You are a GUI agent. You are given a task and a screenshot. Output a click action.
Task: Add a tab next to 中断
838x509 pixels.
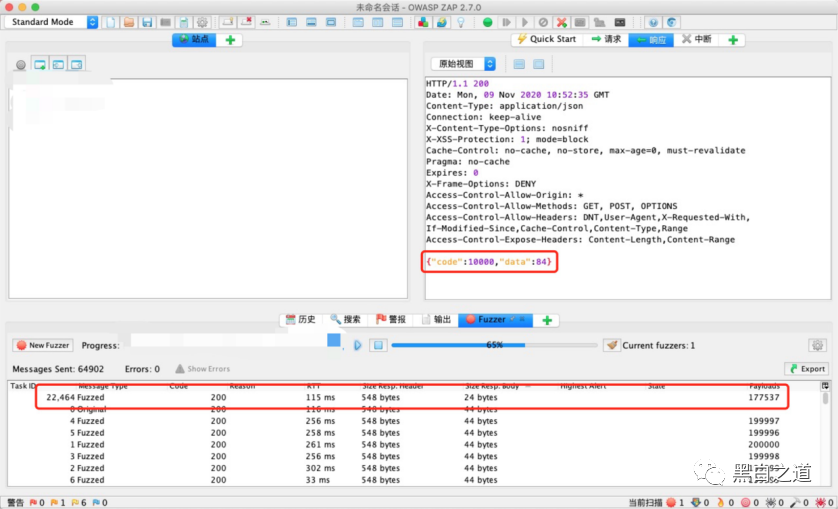pos(733,40)
